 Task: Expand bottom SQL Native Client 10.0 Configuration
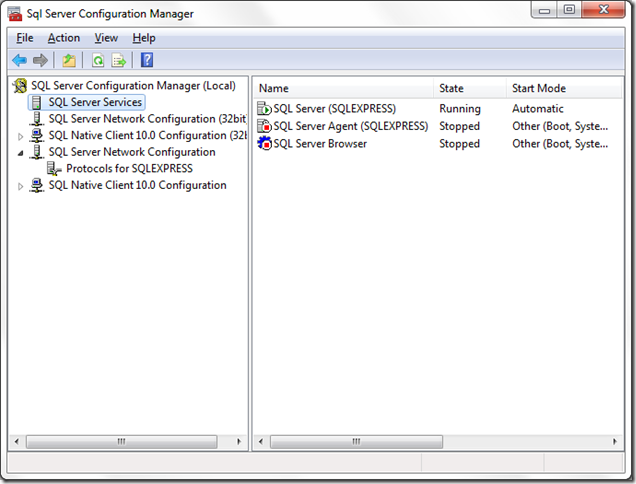pos(20,187)
